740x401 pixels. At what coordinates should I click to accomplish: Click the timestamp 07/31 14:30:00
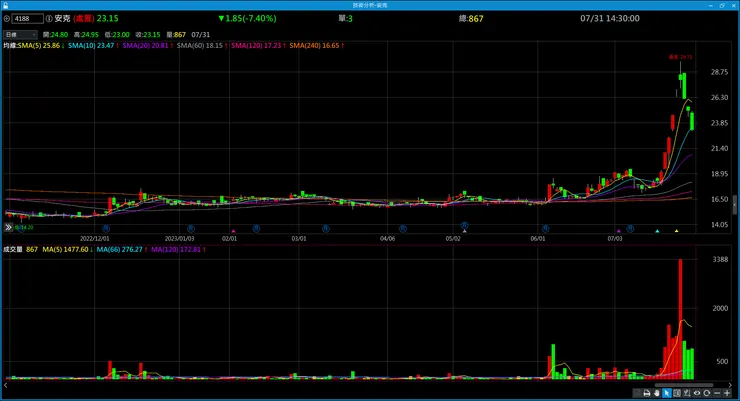[610, 18]
